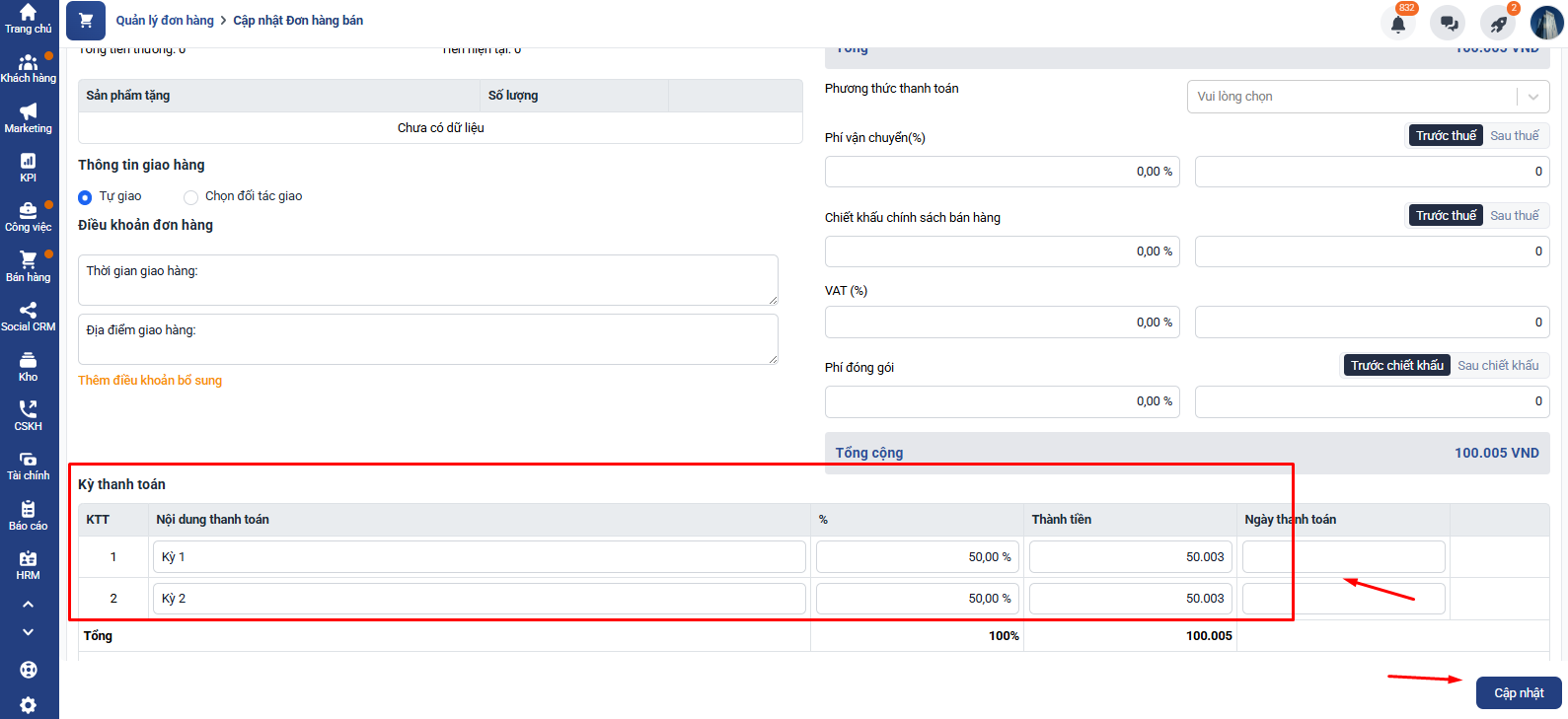Navigate to Quản lý đơn hàng breadcrumb
The width and height of the screenshot is (1568, 719).
(165, 21)
